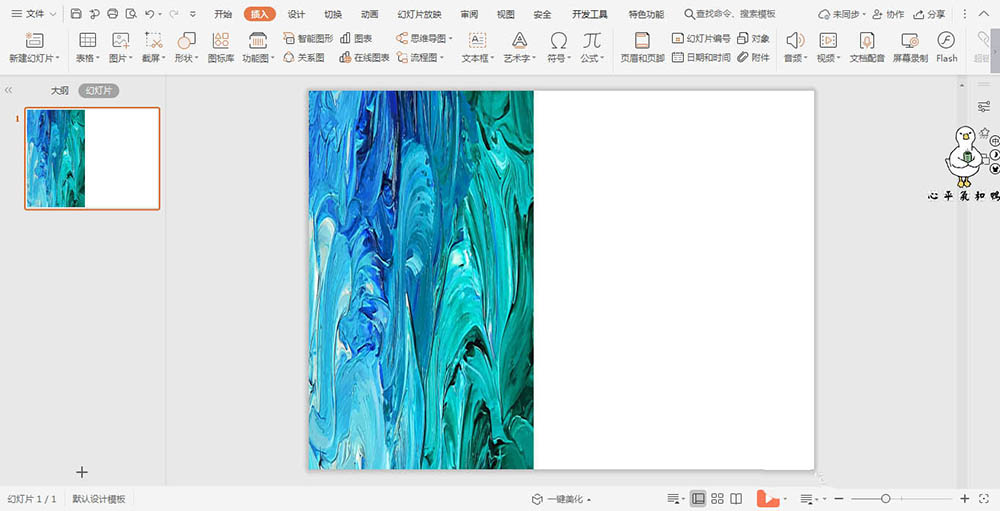Insert a table via 表格 icon
Viewport: 1000px width, 511px height.
tap(87, 41)
